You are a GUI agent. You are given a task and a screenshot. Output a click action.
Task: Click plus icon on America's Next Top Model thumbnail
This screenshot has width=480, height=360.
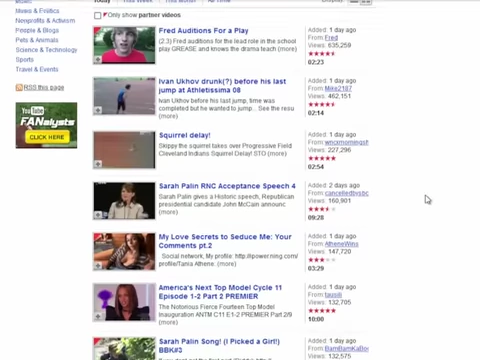point(98,316)
